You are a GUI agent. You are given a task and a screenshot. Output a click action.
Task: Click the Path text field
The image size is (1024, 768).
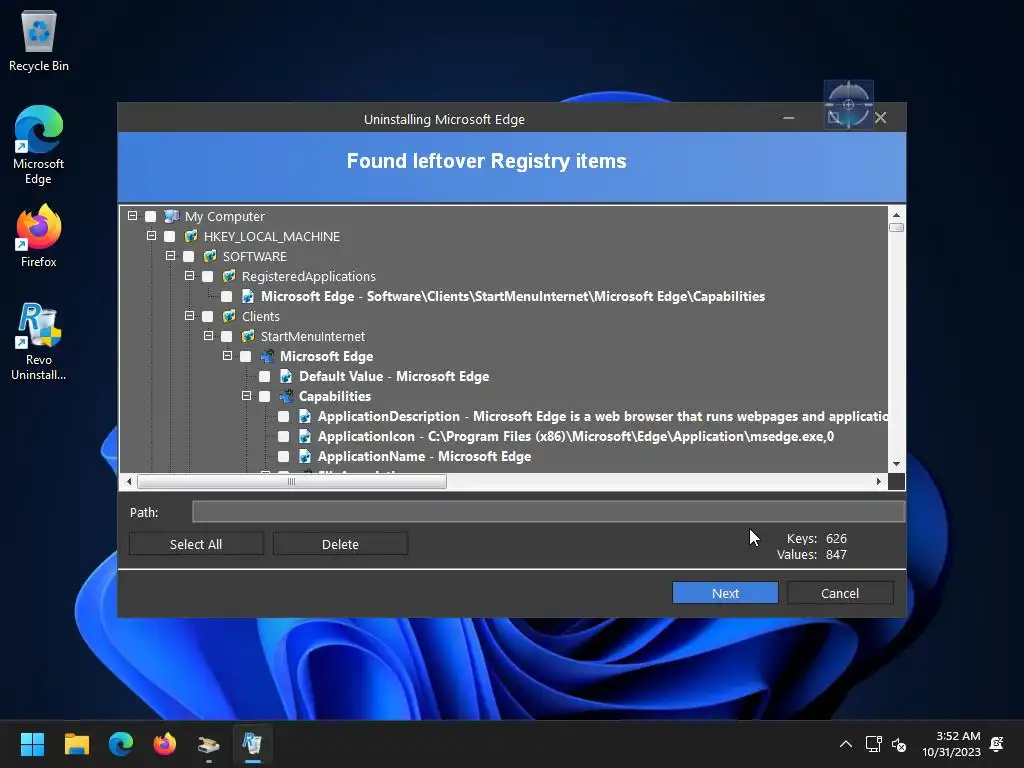(x=549, y=512)
